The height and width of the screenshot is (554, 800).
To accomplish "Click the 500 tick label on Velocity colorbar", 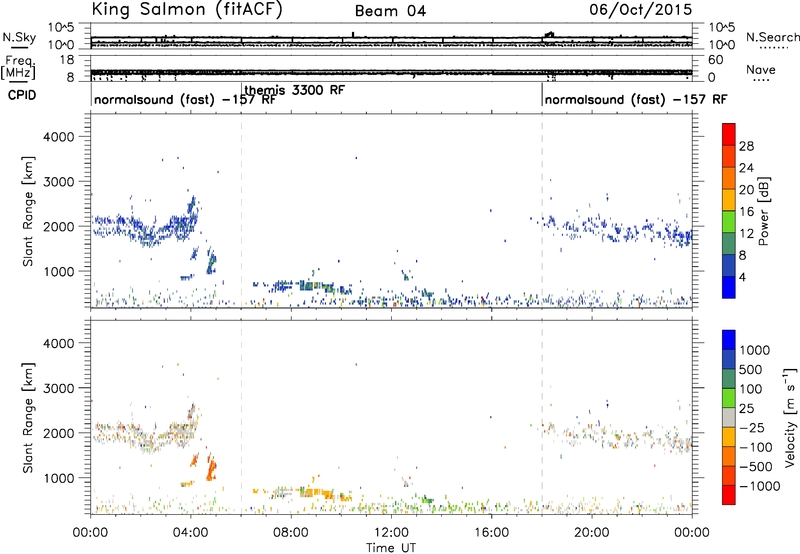I will [x=751, y=369].
